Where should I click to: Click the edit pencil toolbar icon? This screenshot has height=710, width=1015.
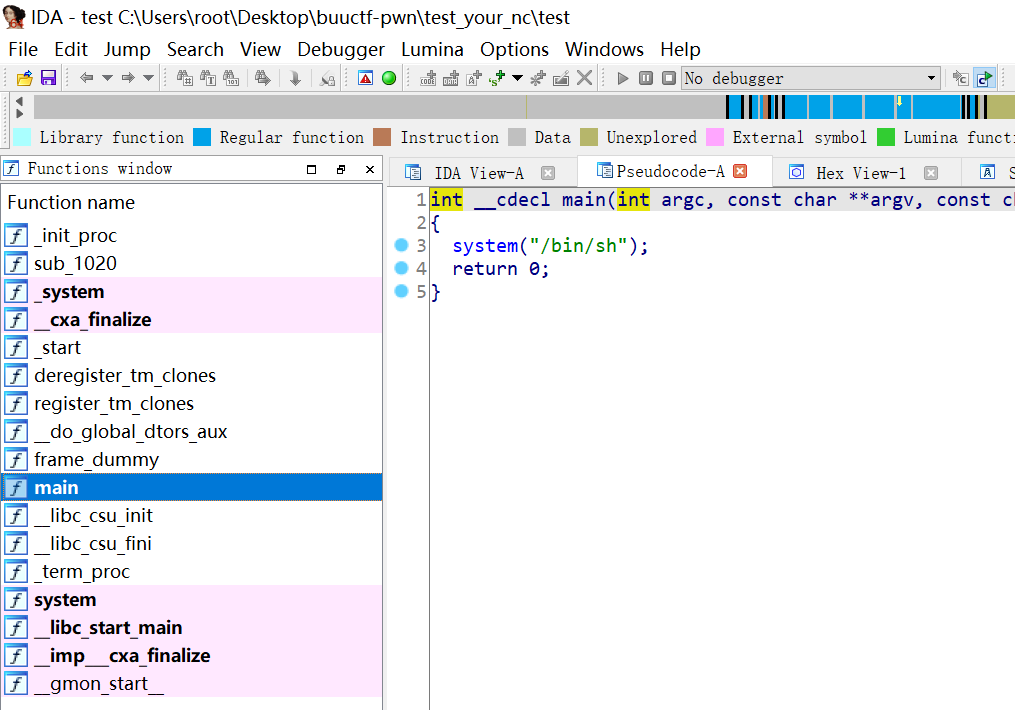pos(561,78)
